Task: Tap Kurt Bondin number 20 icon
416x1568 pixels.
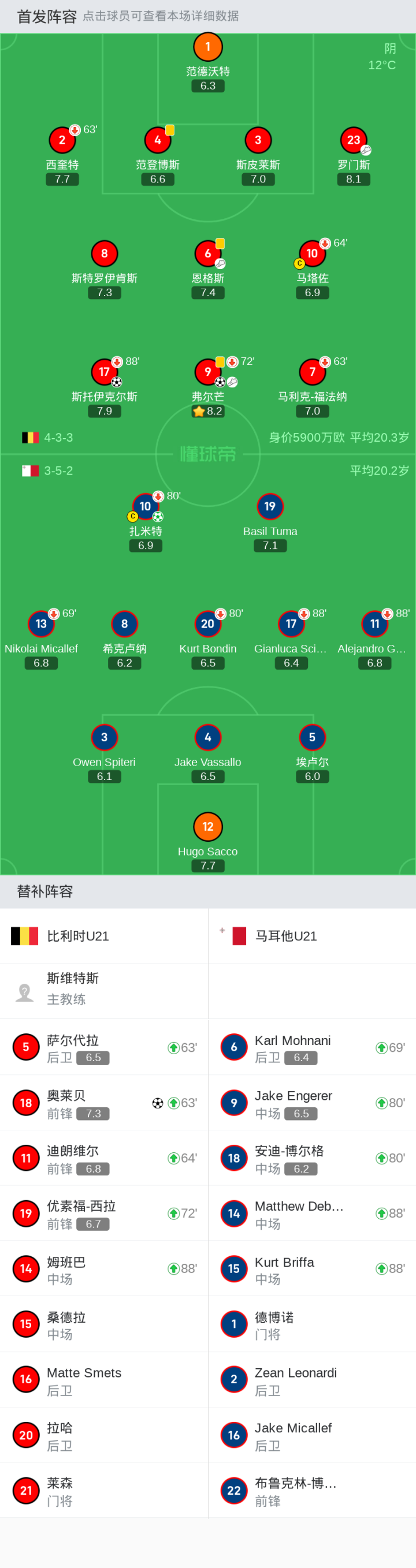Action: click(x=207, y=624)
